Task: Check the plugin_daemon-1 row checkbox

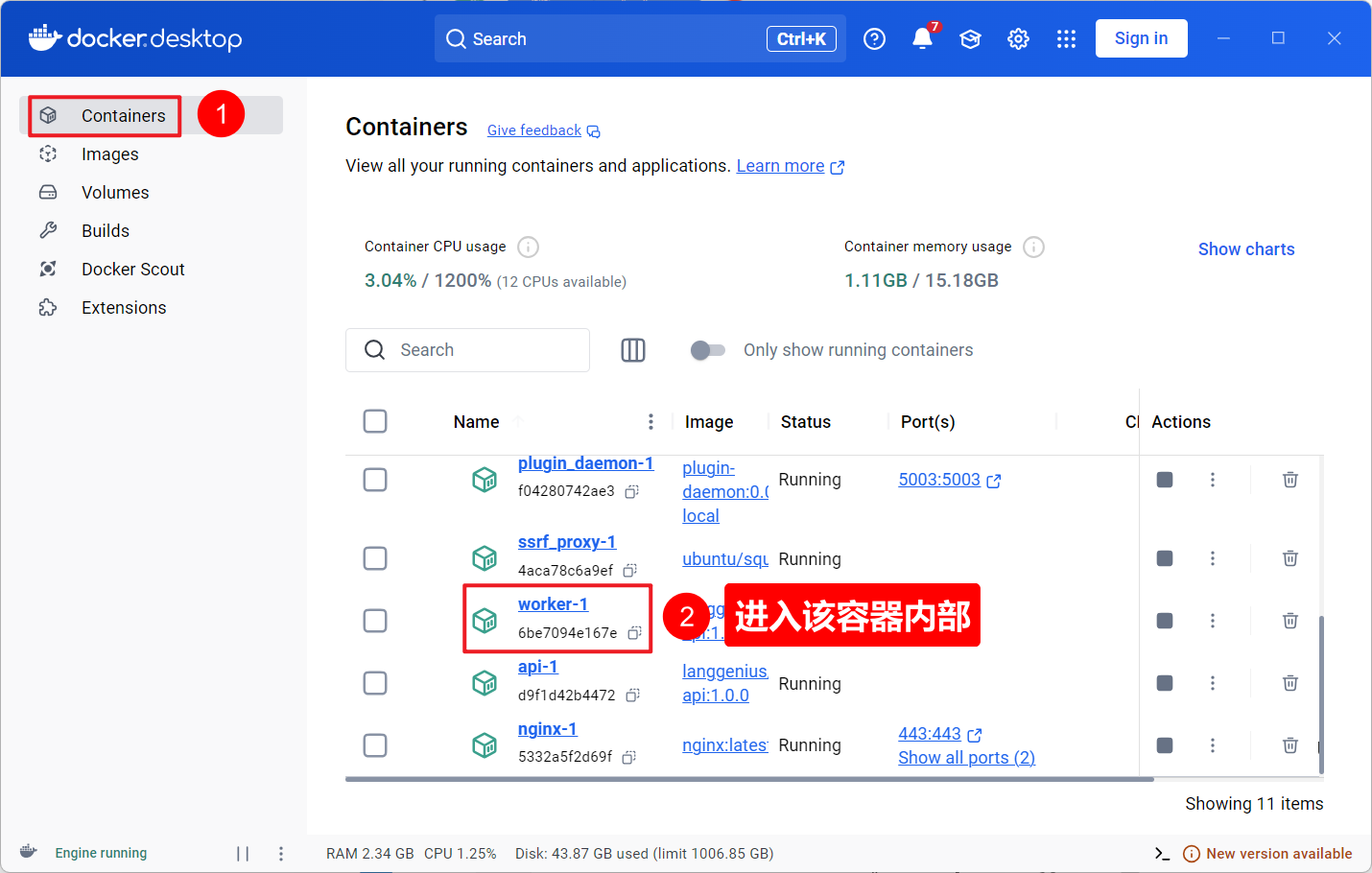Action: 375,480
